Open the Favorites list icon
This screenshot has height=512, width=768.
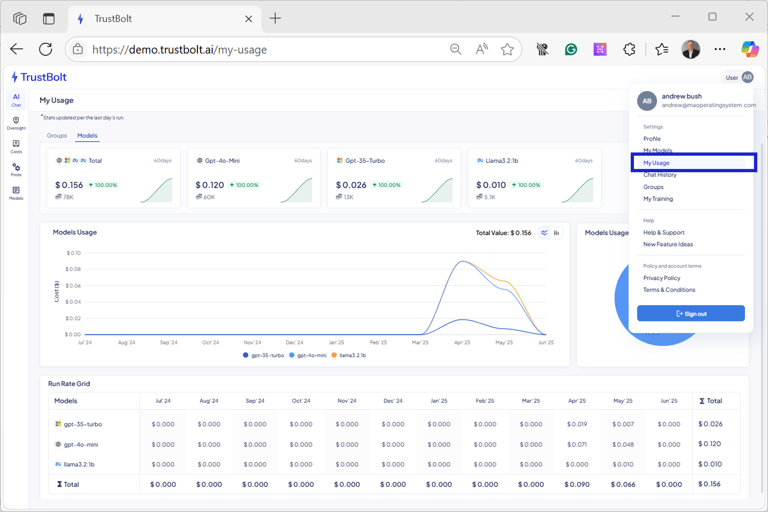click(662, 49)
